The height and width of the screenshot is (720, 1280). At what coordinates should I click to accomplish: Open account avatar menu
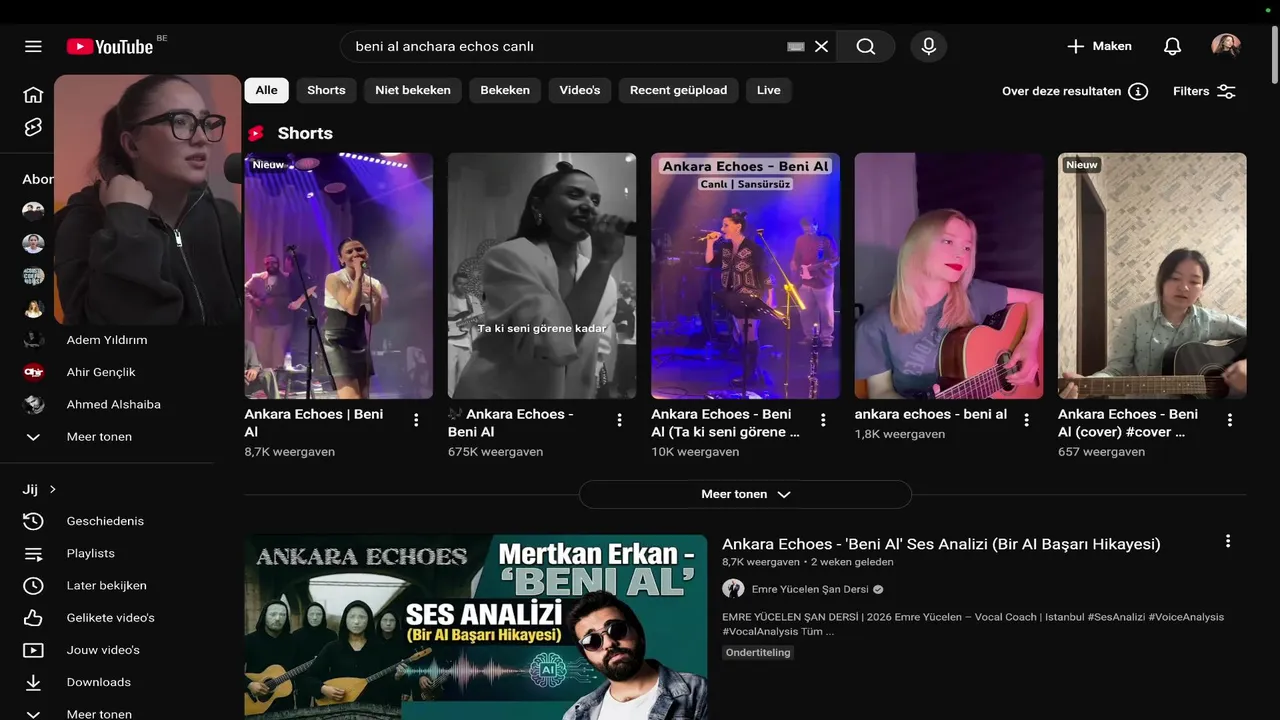click(x=1226, y=46)
